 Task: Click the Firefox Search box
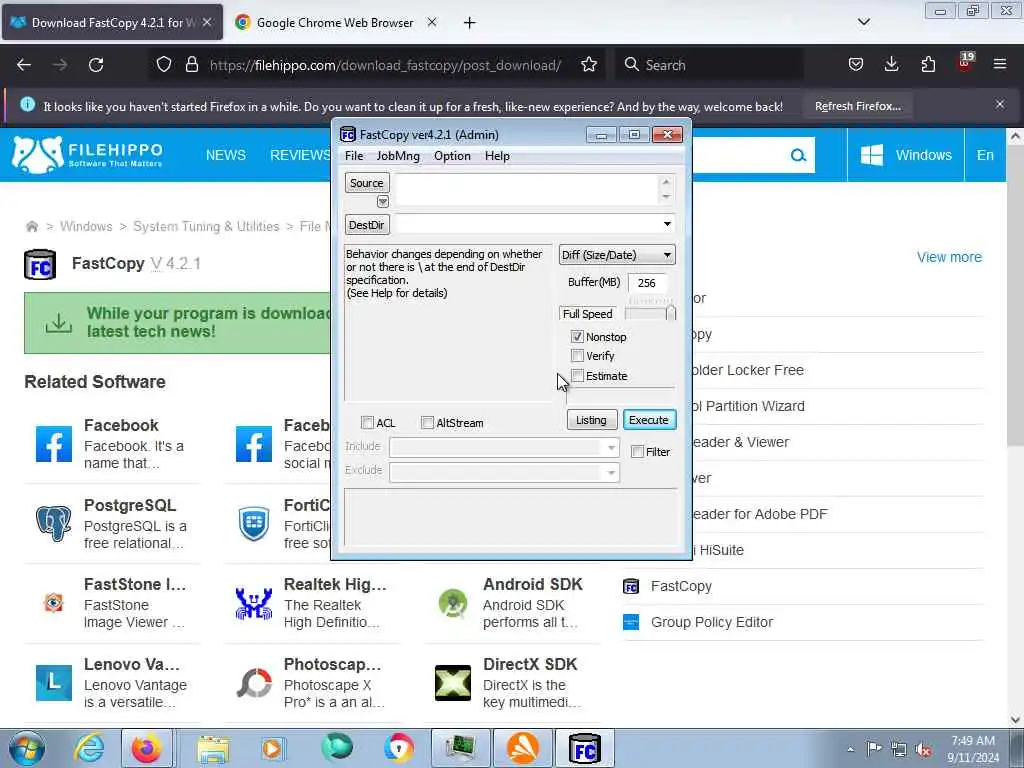pyautogui.click(x=709, y=65)
